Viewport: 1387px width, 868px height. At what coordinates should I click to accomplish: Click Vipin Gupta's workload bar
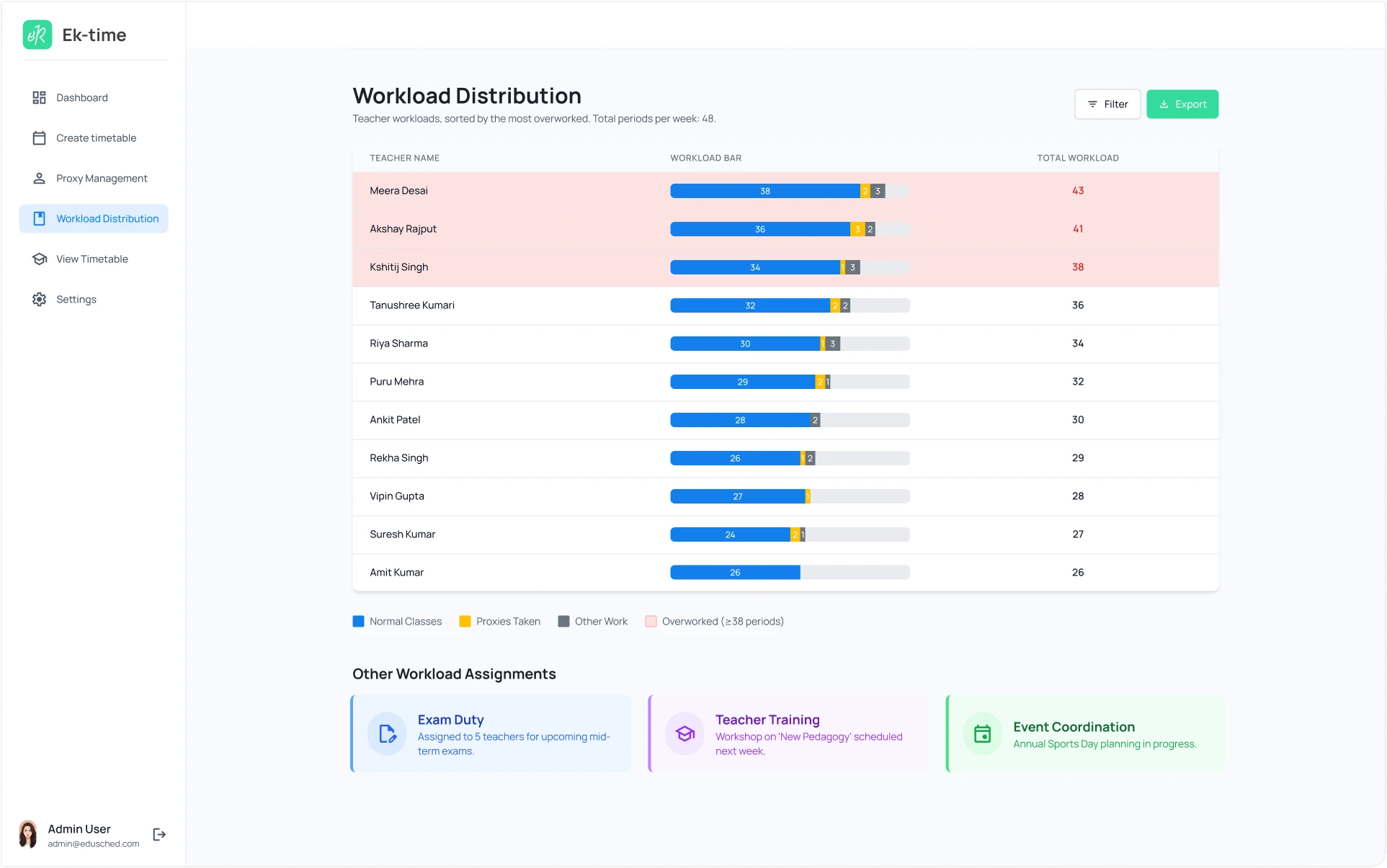pos(790,496)
